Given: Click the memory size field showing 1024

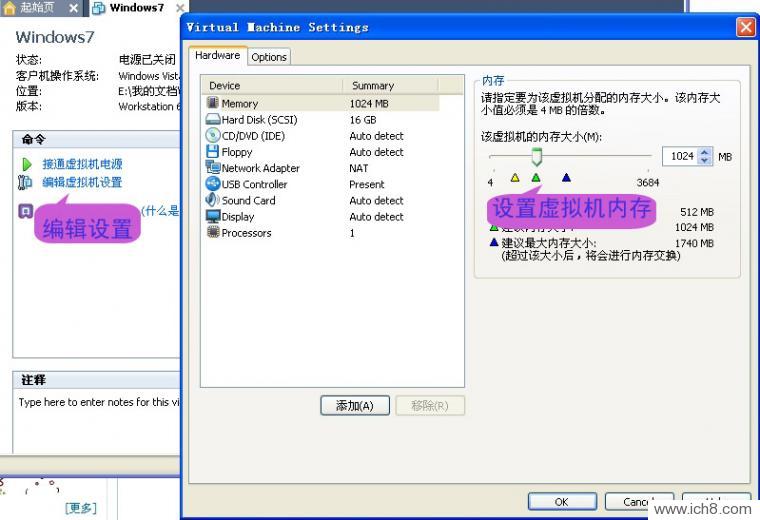Looking at the screenshot, I should pyautogui.click(x=681, y=156).
